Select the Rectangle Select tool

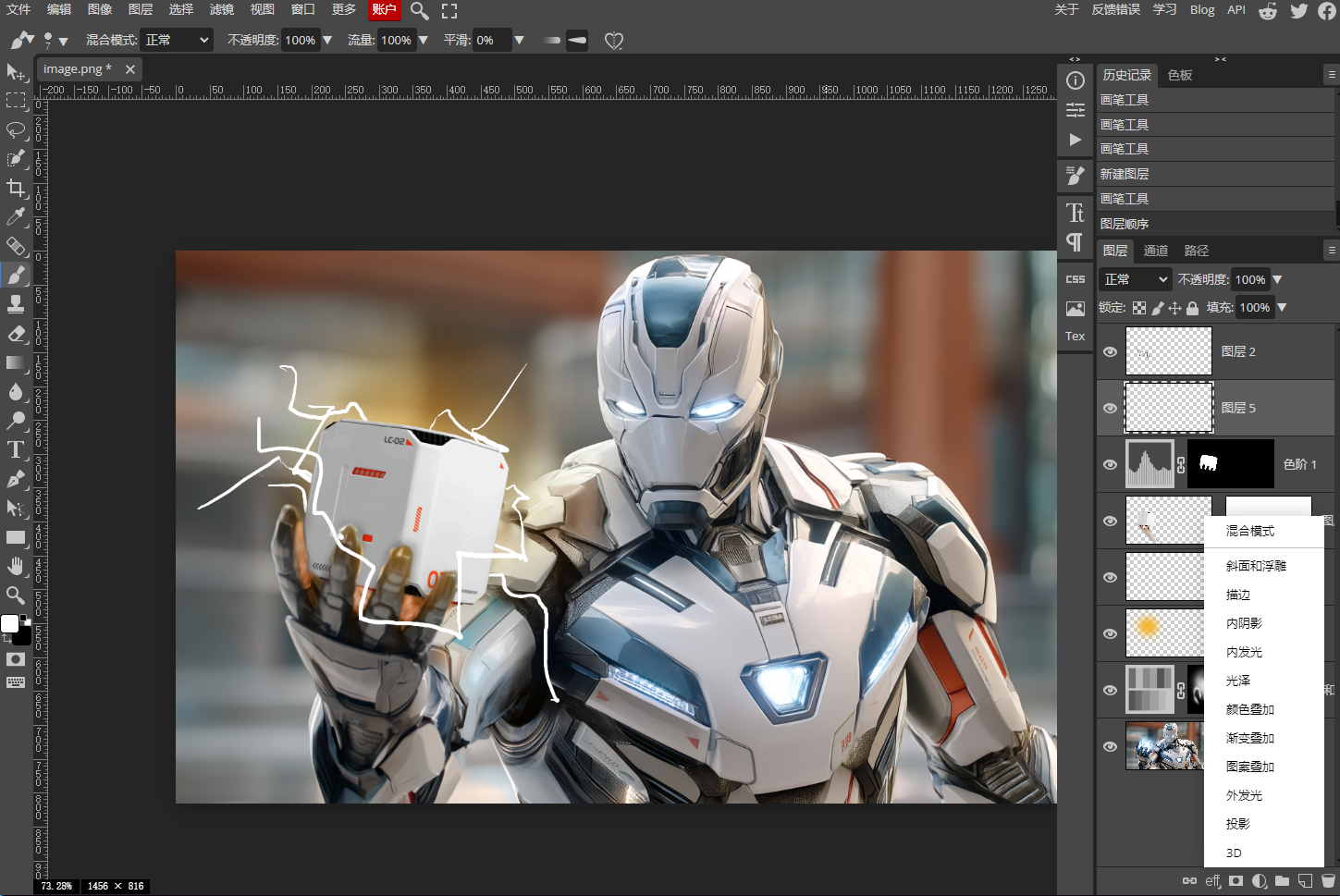[16, 101]
